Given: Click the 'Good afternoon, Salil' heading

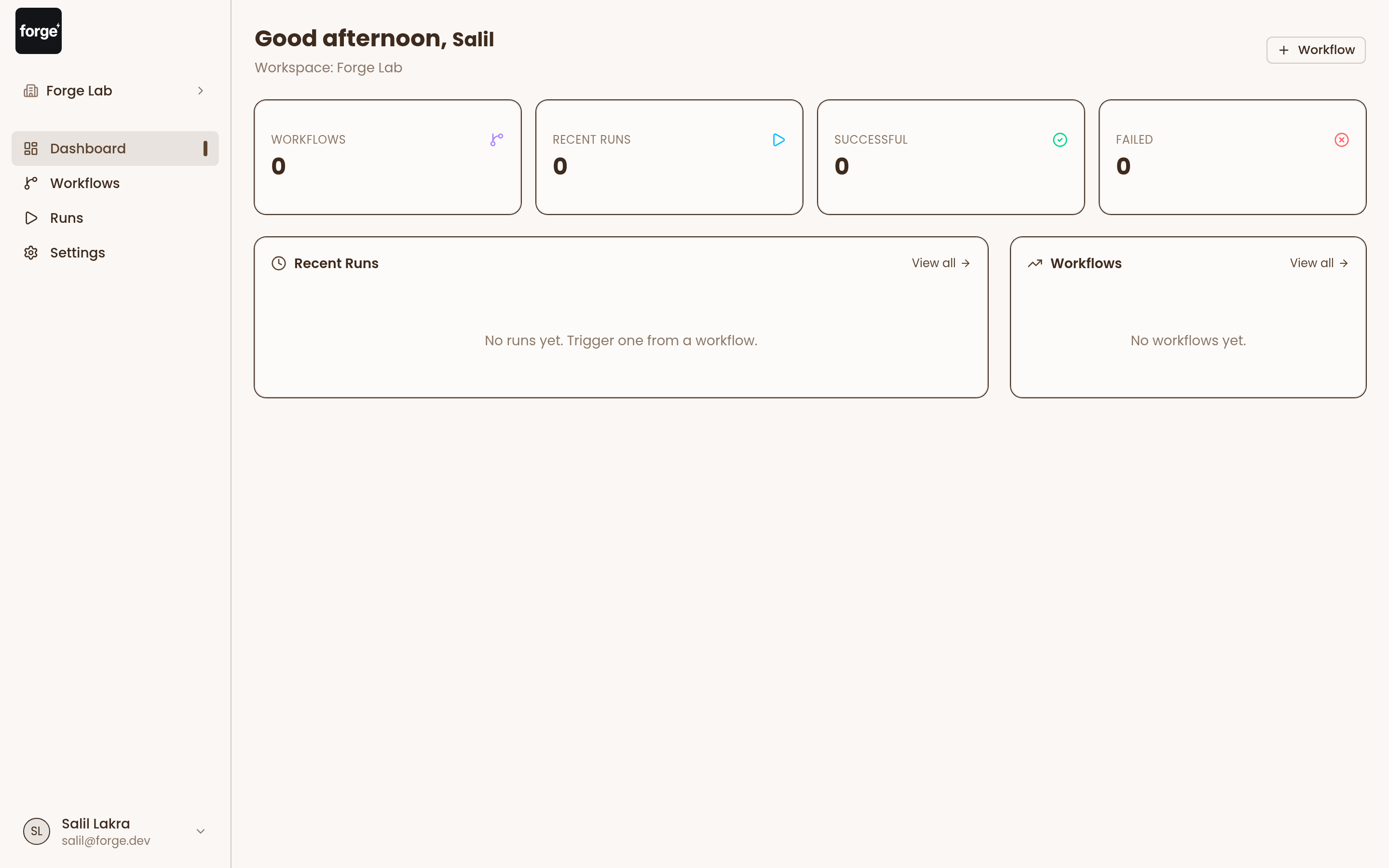Looking at the screenshot, I should (374, 39).
